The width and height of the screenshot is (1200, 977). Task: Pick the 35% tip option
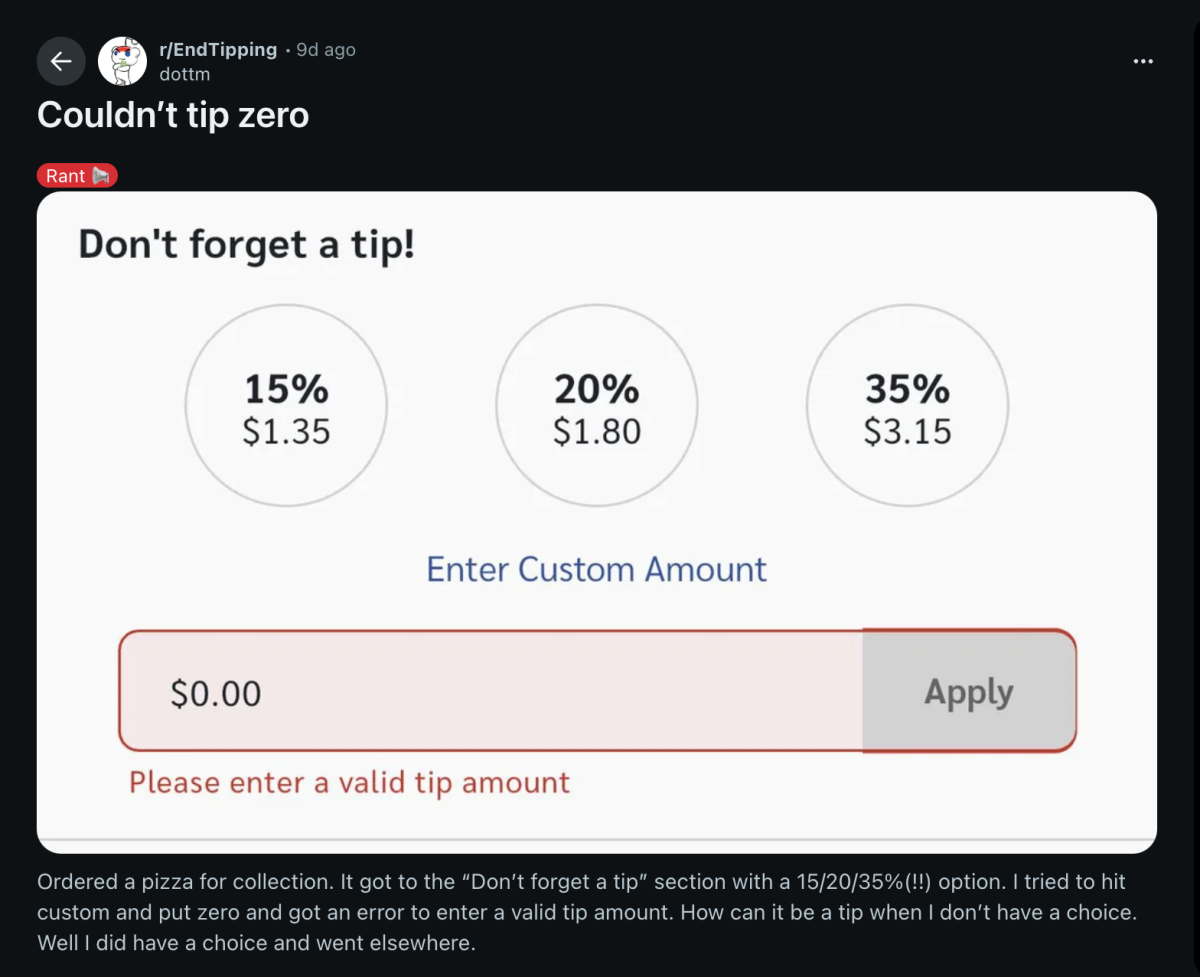coord(907,405)
